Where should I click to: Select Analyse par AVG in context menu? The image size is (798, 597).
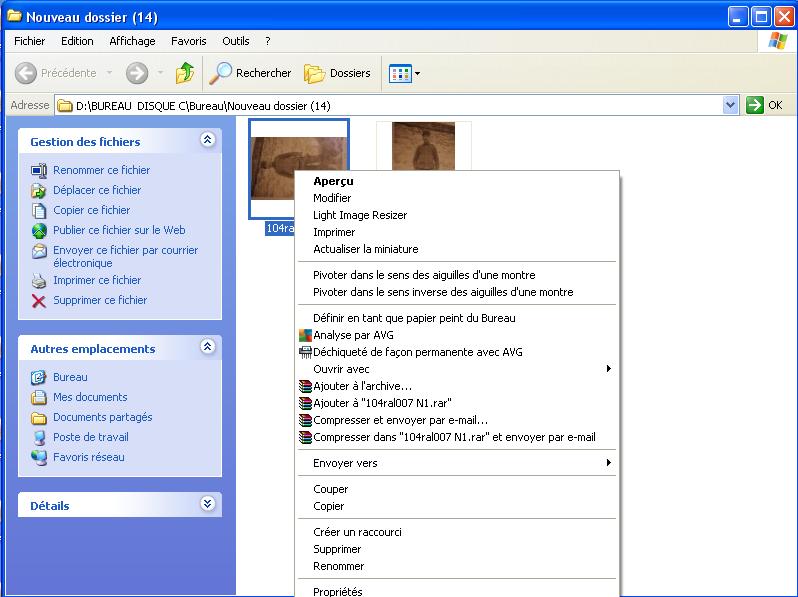click(353, 335)
